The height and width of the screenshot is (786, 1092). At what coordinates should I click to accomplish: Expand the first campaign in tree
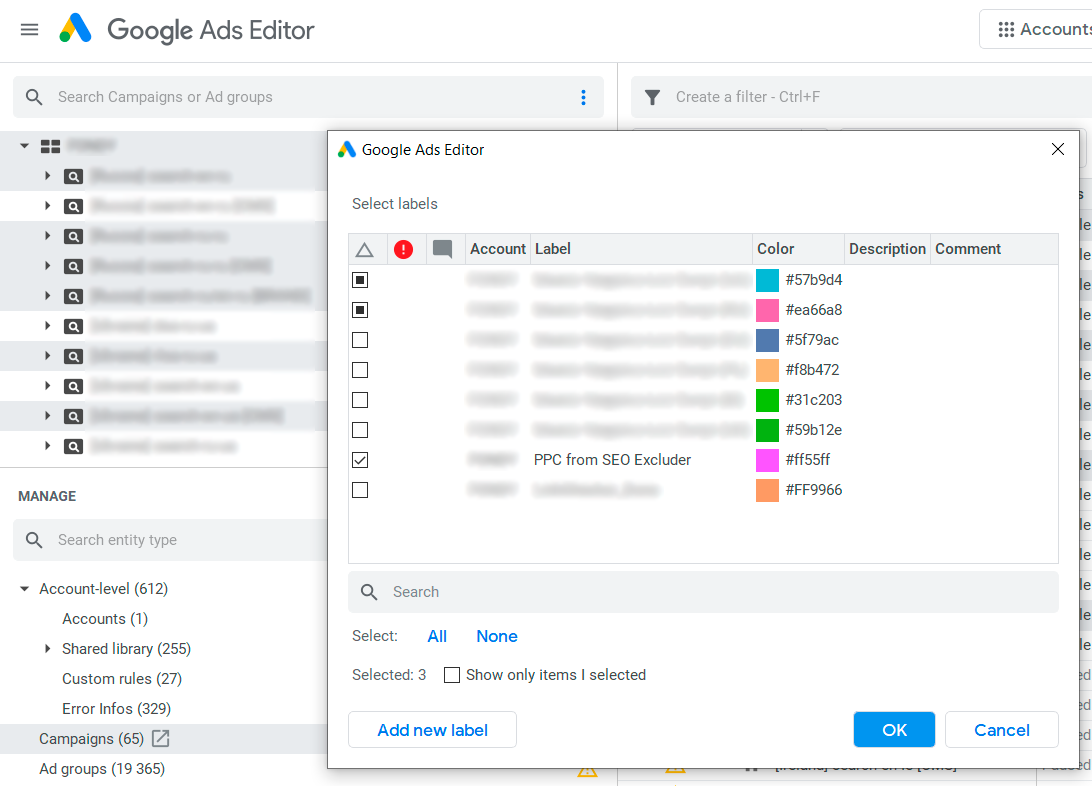point(47,175)
